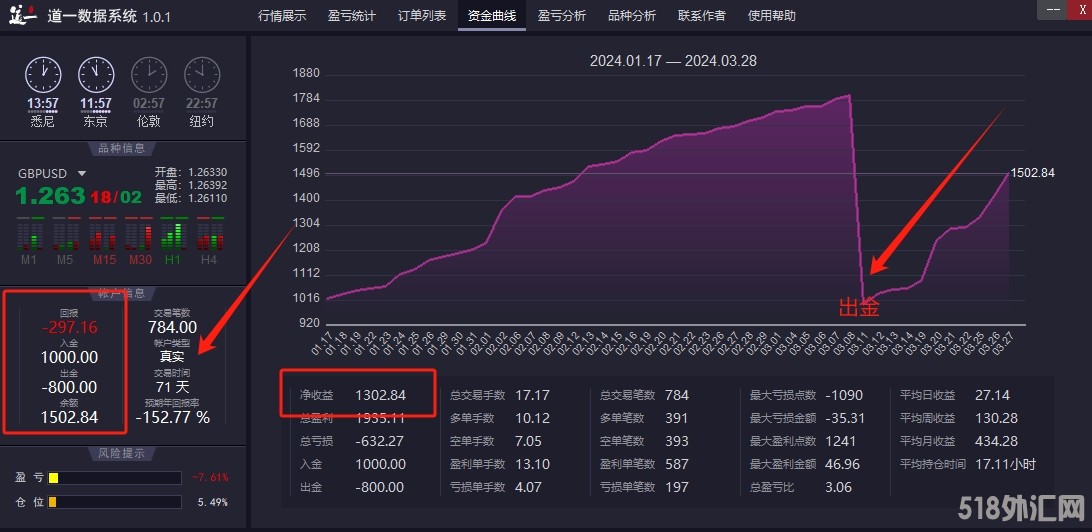
Task: Go to the 盈亏分析 tab
Action: (561, 16)
